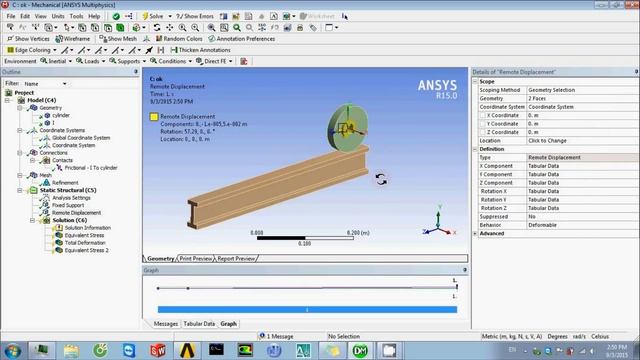Image resolution: width=640 pixels, height=360 pixels.
Task: Click the blue time bar in Graph
Action: [x=307, y=310]
